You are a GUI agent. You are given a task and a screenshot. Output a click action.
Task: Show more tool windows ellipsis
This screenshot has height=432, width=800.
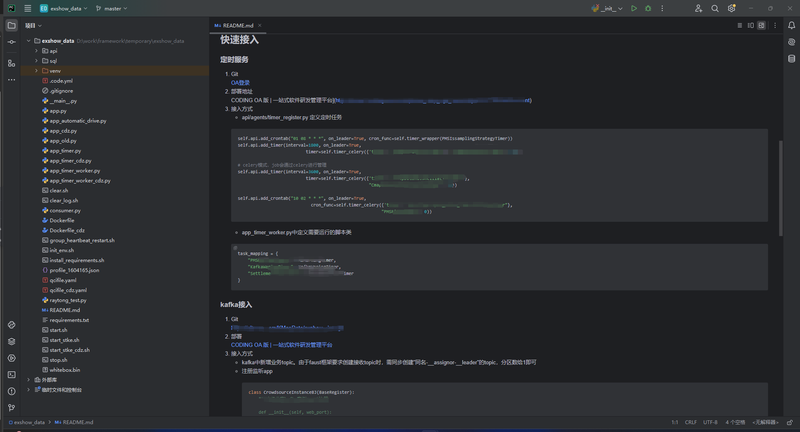point(11,80)
